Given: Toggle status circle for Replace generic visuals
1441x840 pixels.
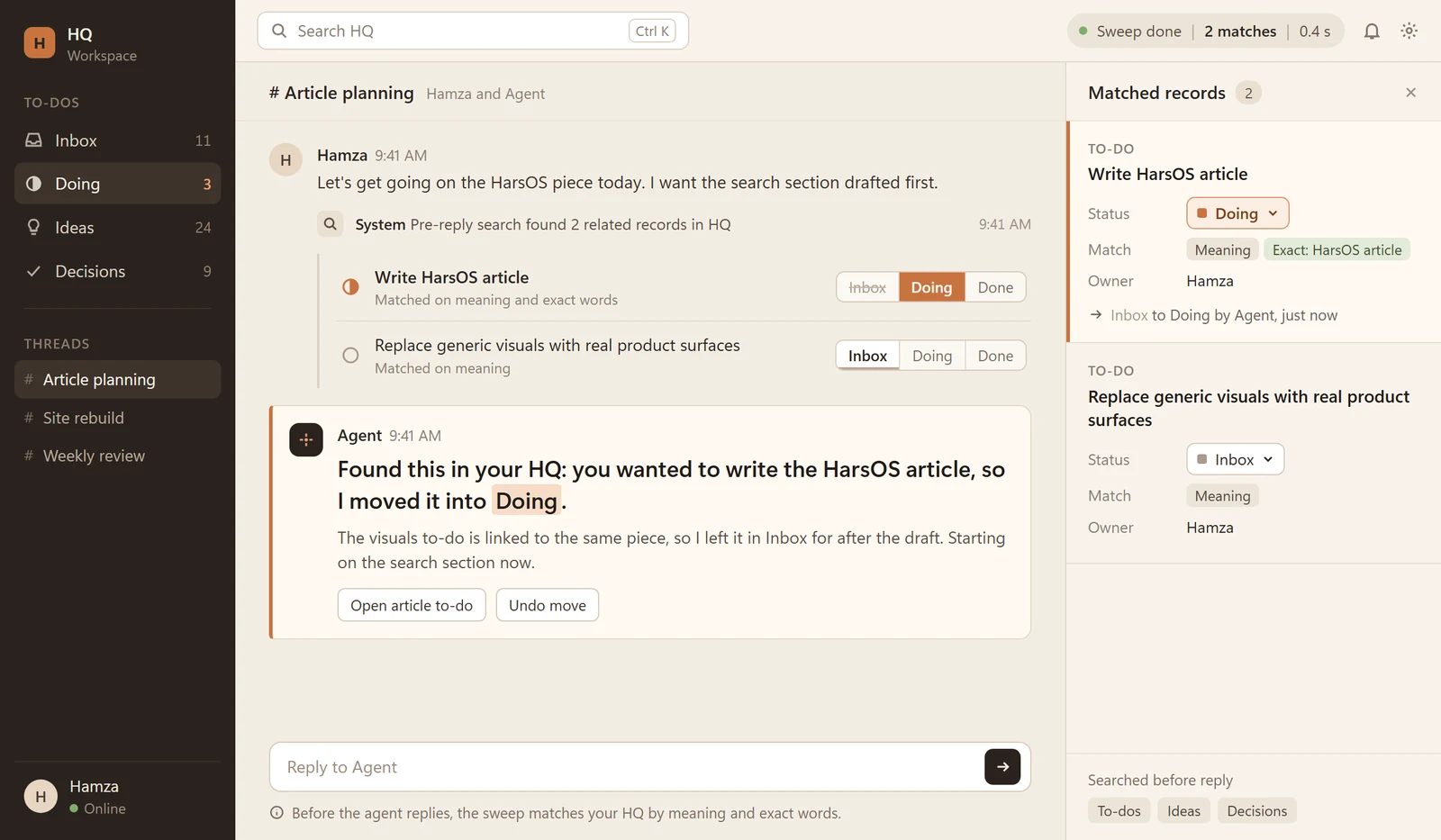Looking at the screenshot, I should 350,356.
